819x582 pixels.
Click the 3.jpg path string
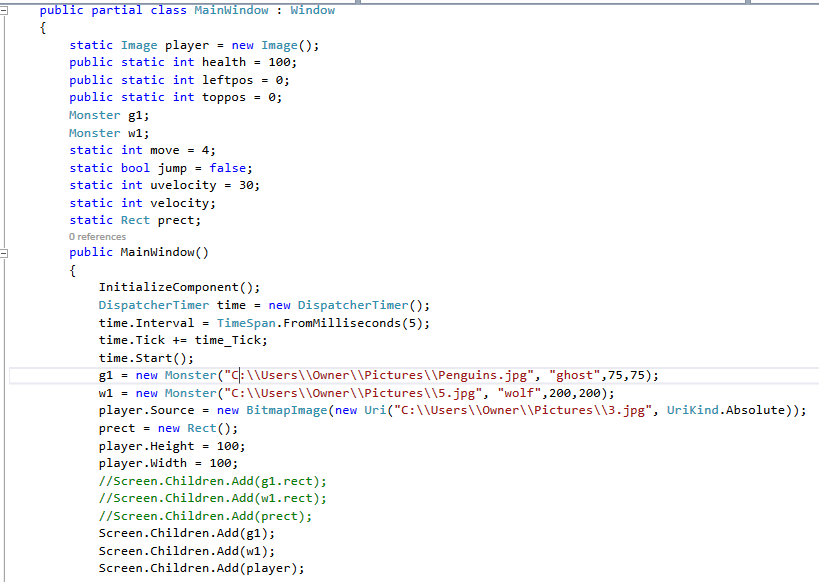[x=522, y=410]
